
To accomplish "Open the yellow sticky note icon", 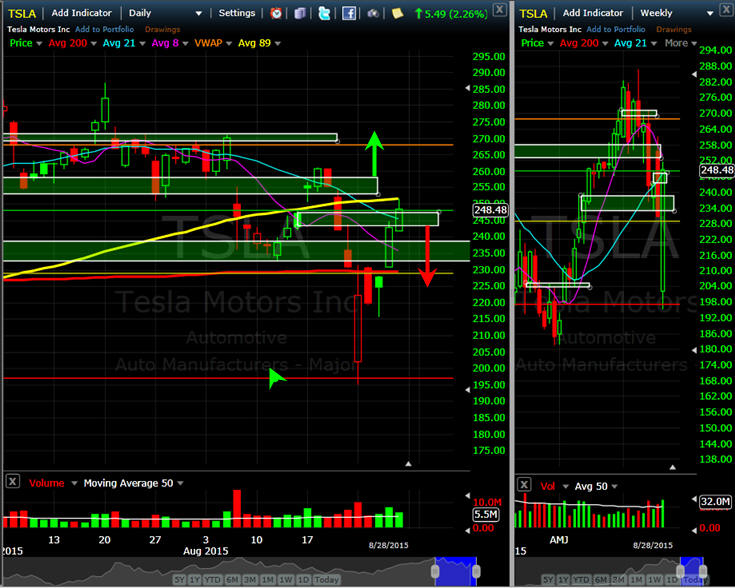I will pyautogui.click(x=397, y=13).
